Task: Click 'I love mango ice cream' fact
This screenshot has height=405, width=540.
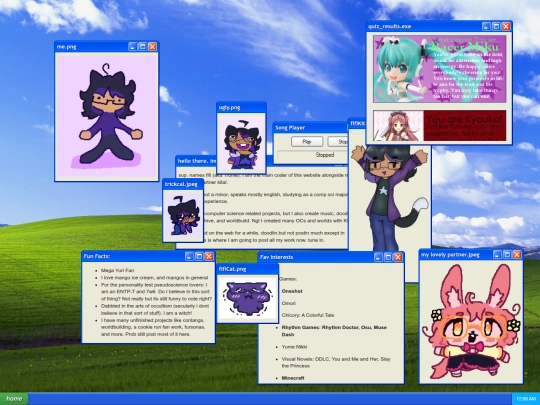Action: point(155,278)
